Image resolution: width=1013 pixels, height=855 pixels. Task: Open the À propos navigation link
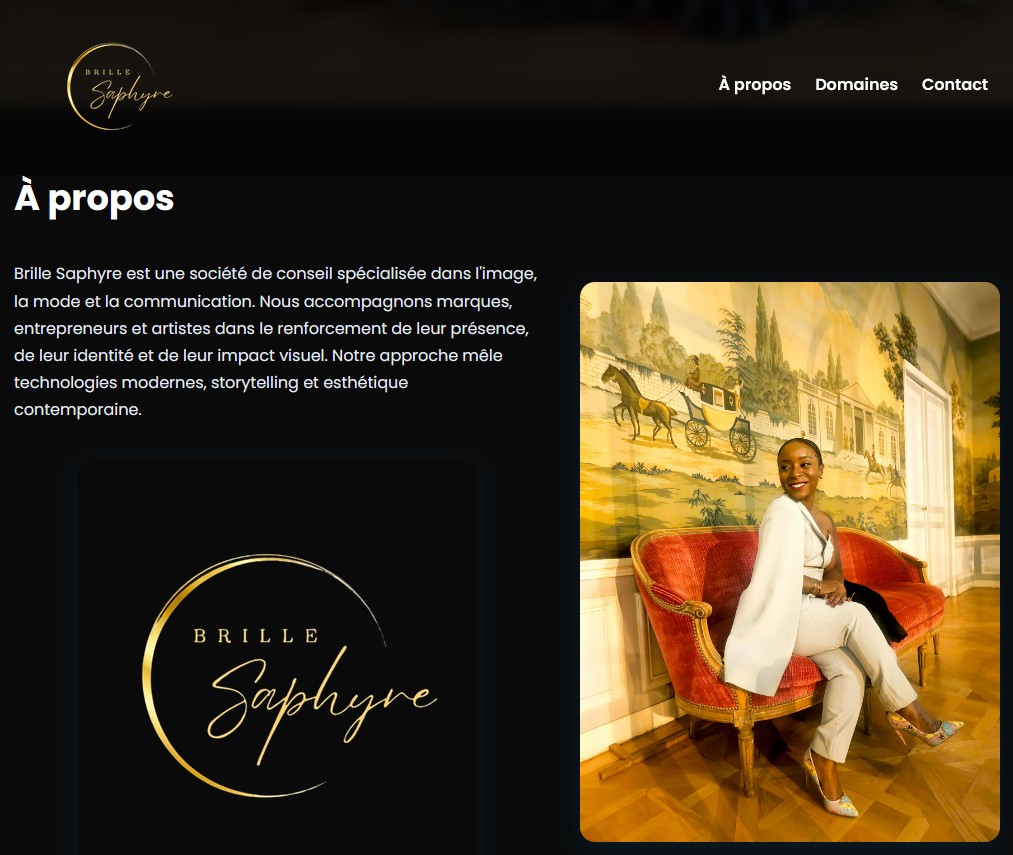pos(755,85)
